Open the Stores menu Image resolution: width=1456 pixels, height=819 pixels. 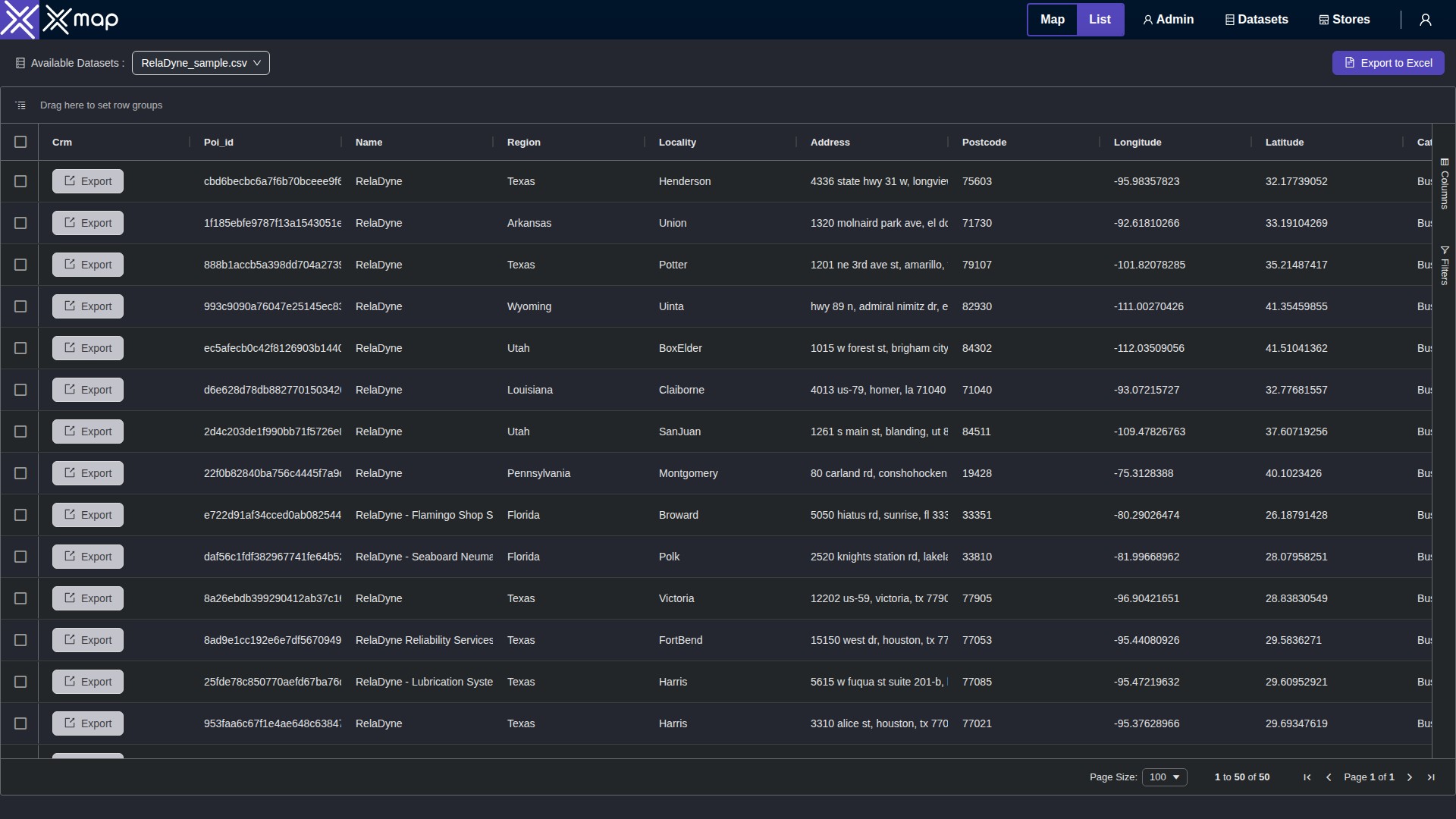[1345, 20]
